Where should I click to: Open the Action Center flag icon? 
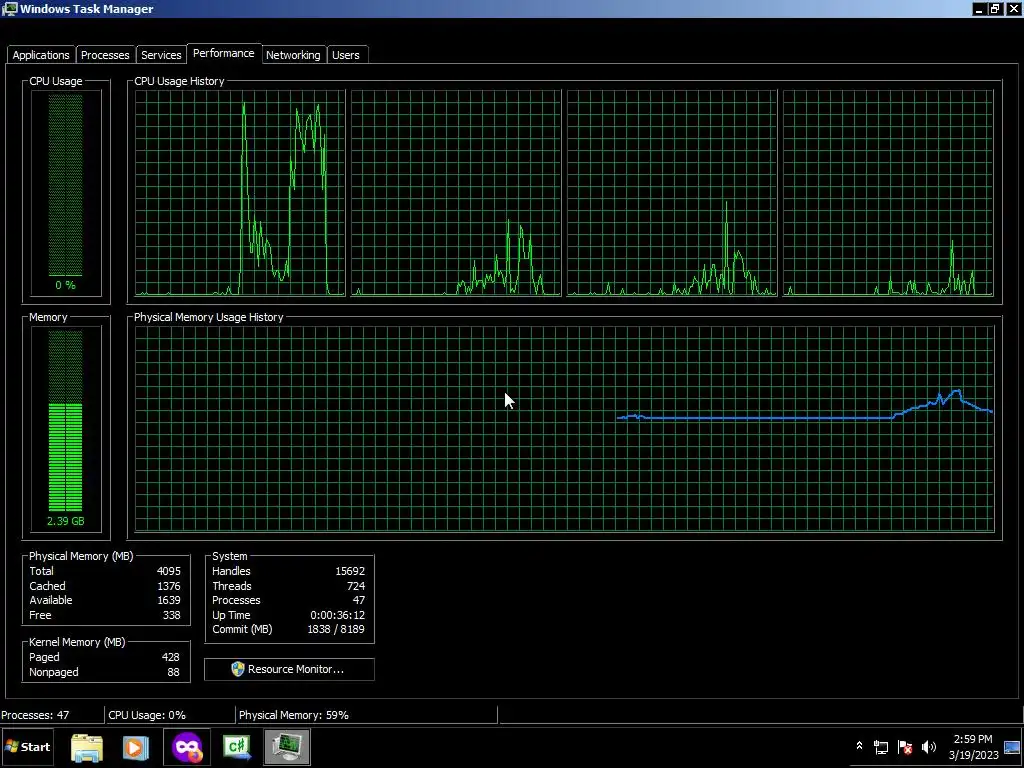tap(905, 746)
